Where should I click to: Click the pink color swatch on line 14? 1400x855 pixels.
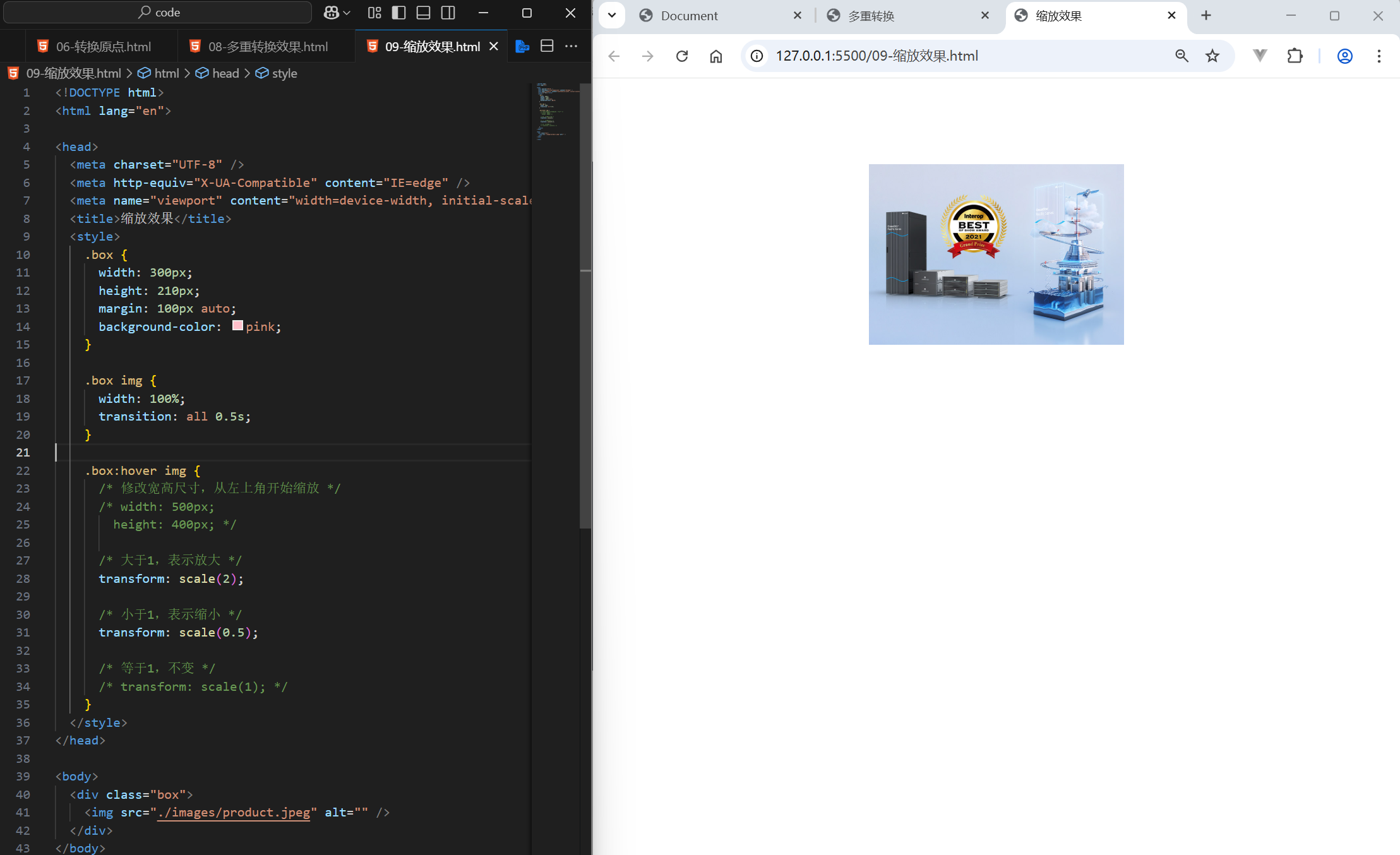[237, 325]
